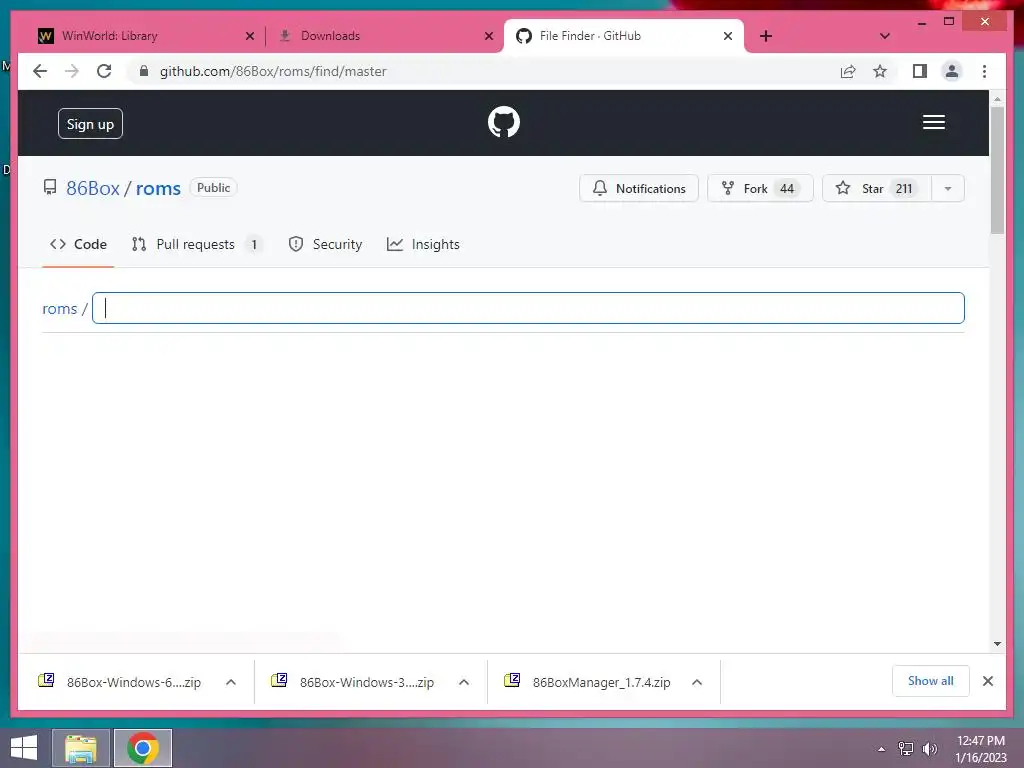The width and height of the screenshot is (1024, 768).
Task: Open the Chrome three-dot menu
Action: pyautogui.click(x=984, y=71)
